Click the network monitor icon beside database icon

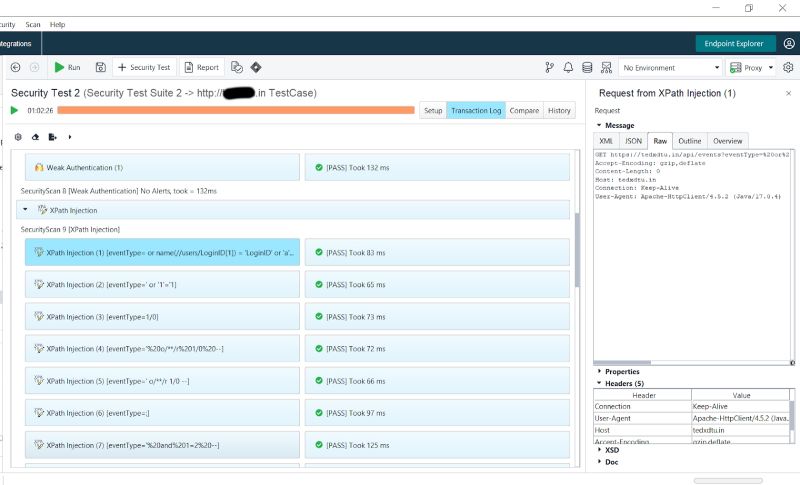[x=606, y=67]
